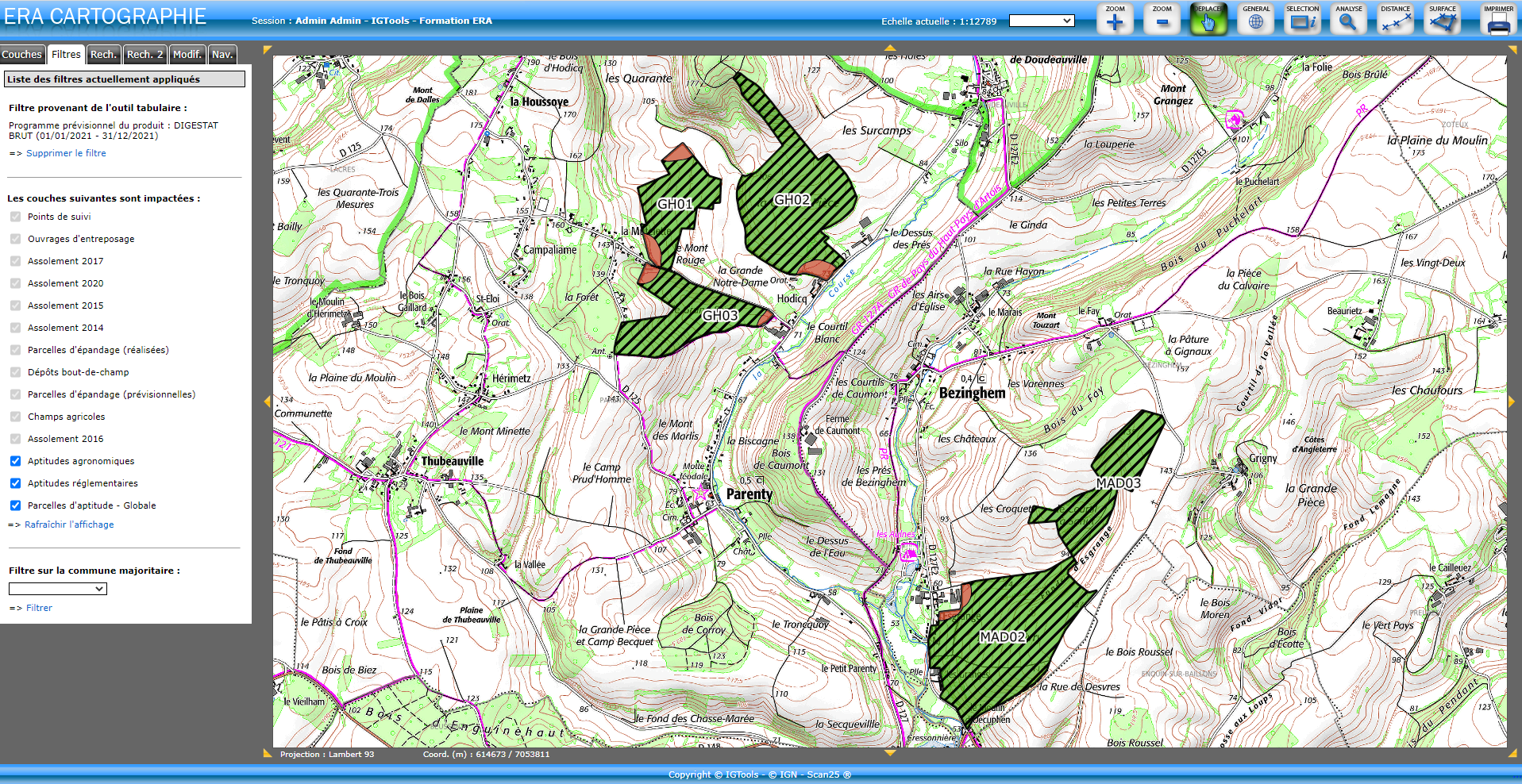Disable Parcelles d'aptitude - Globale layer
The image size is (1522, 784).
[x=16, y=505]
